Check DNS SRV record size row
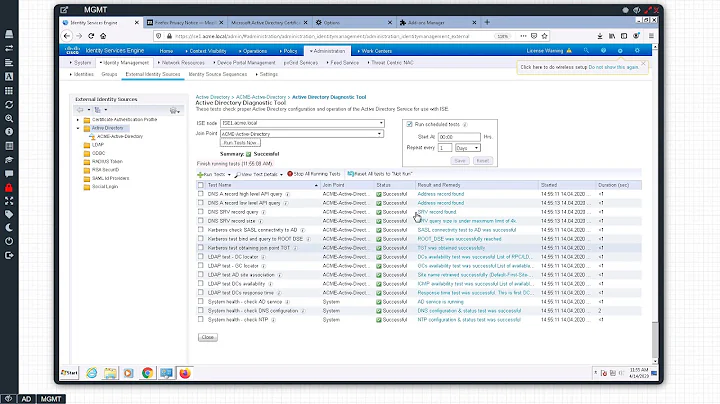Image resolution: width=720 pixels, height=404 pixels. (201, 221)
